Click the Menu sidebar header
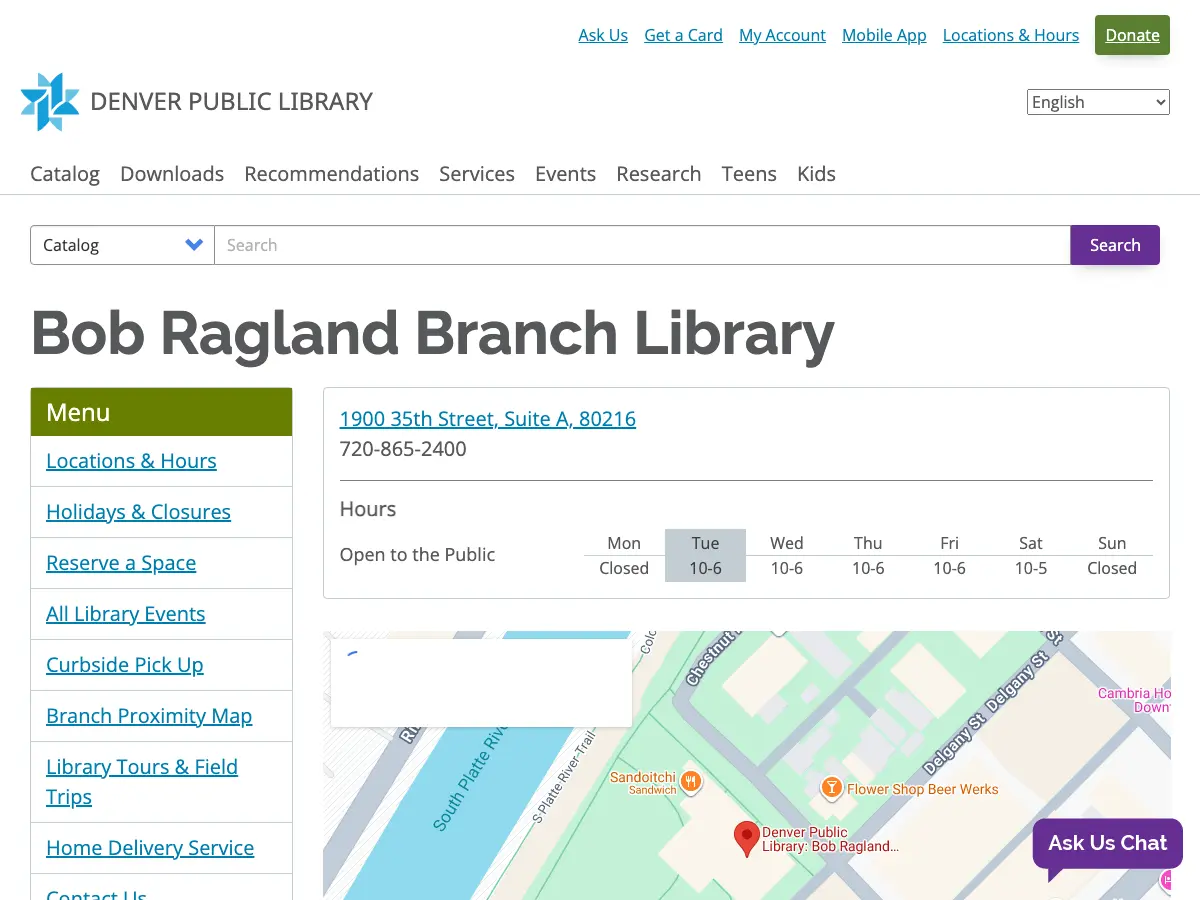This screenshot has height=900, width=1200. (161, 412)
